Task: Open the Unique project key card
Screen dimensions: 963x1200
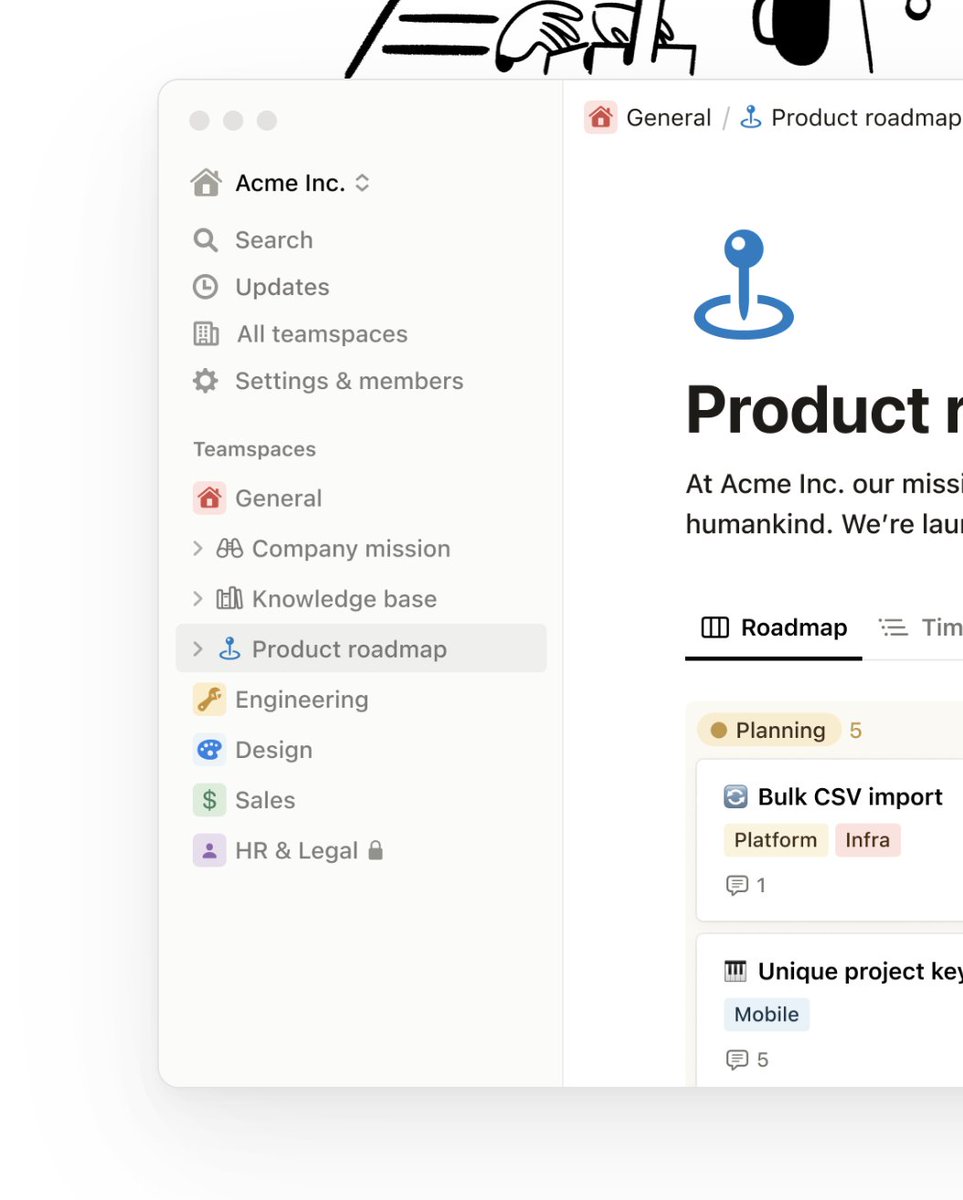Action: pyautogui.click(x=830, y=1010)
